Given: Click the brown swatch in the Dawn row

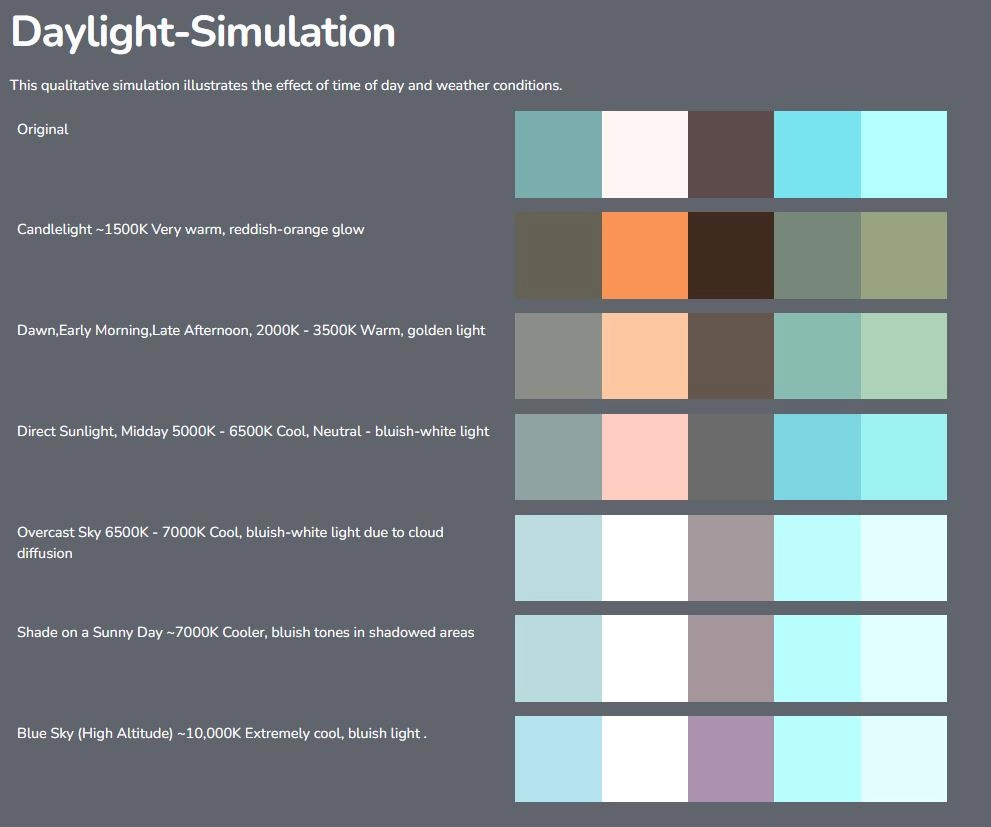Looking at the screenshot, I should [731, 356].
